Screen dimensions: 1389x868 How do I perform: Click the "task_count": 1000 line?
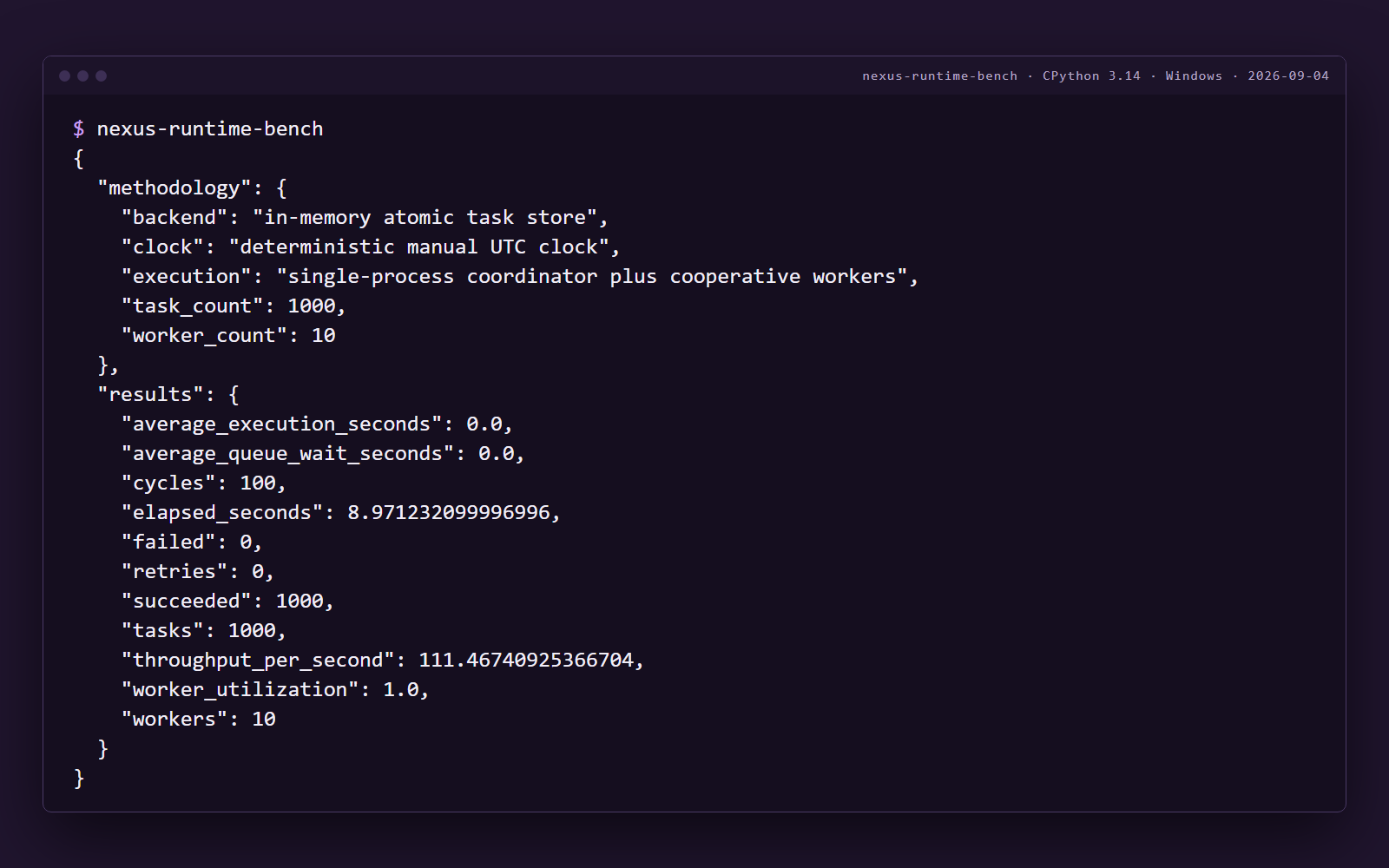coord(234,306)
